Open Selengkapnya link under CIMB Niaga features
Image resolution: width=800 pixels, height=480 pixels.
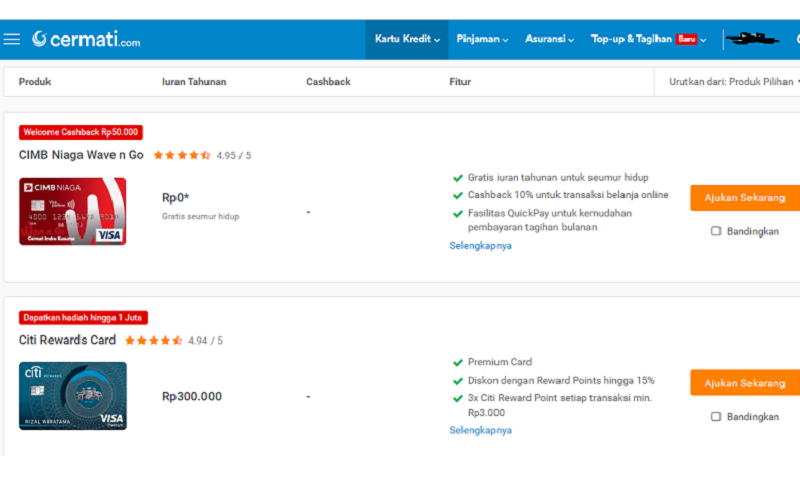click(x=480, y=245)
